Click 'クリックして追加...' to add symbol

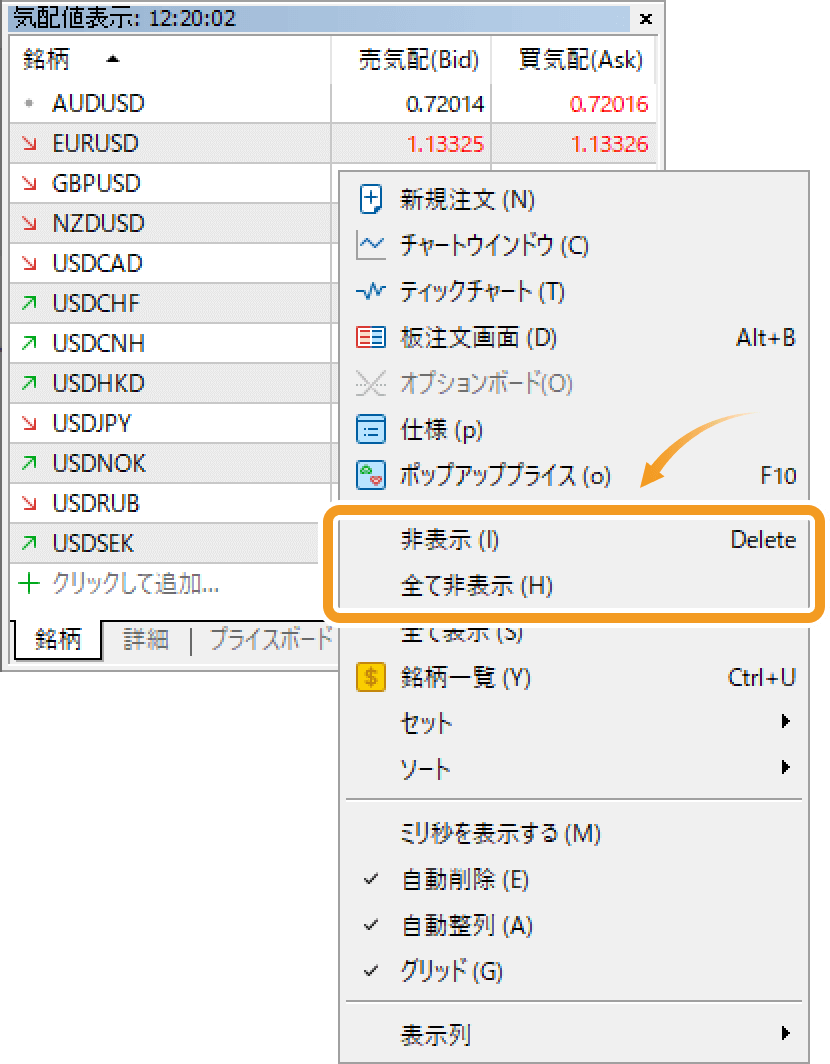[x=136, y=583]
